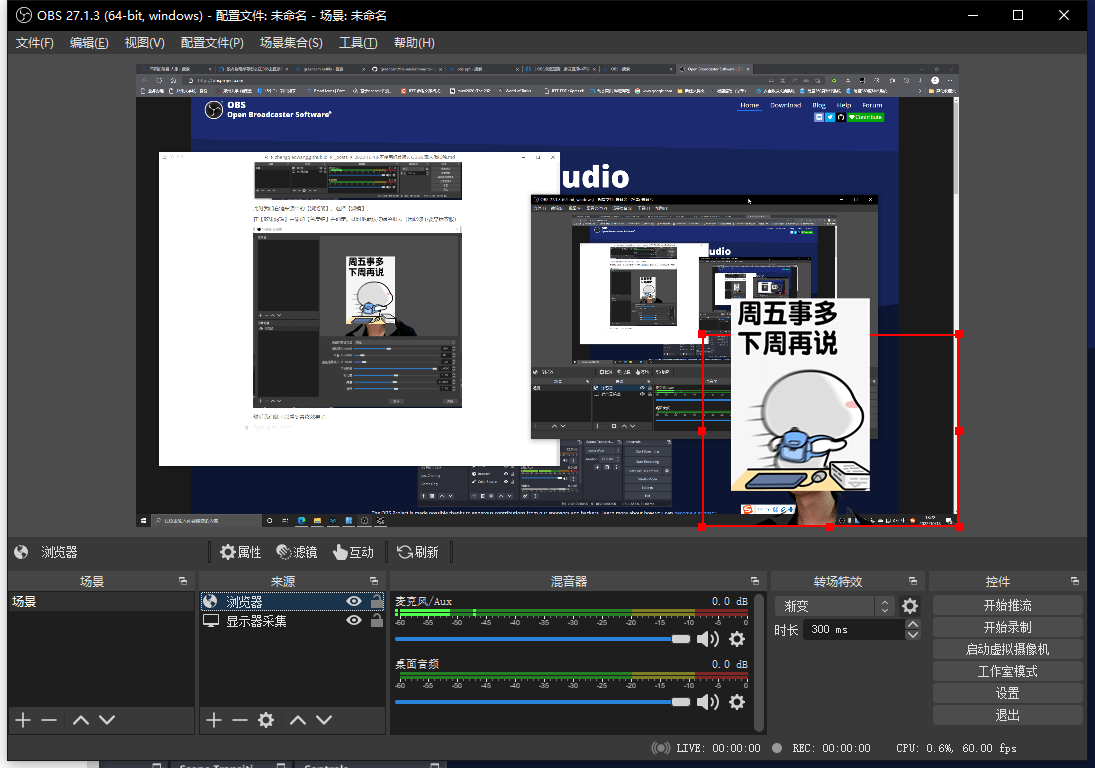Click the mixer panel vertical scrollbar
1095x768 pixels.
pyautogui.click(x=759, y=663)
